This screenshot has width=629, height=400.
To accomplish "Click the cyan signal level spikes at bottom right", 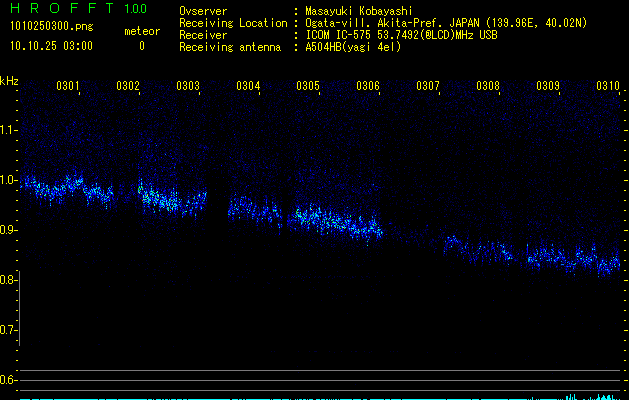I will 594,397.
